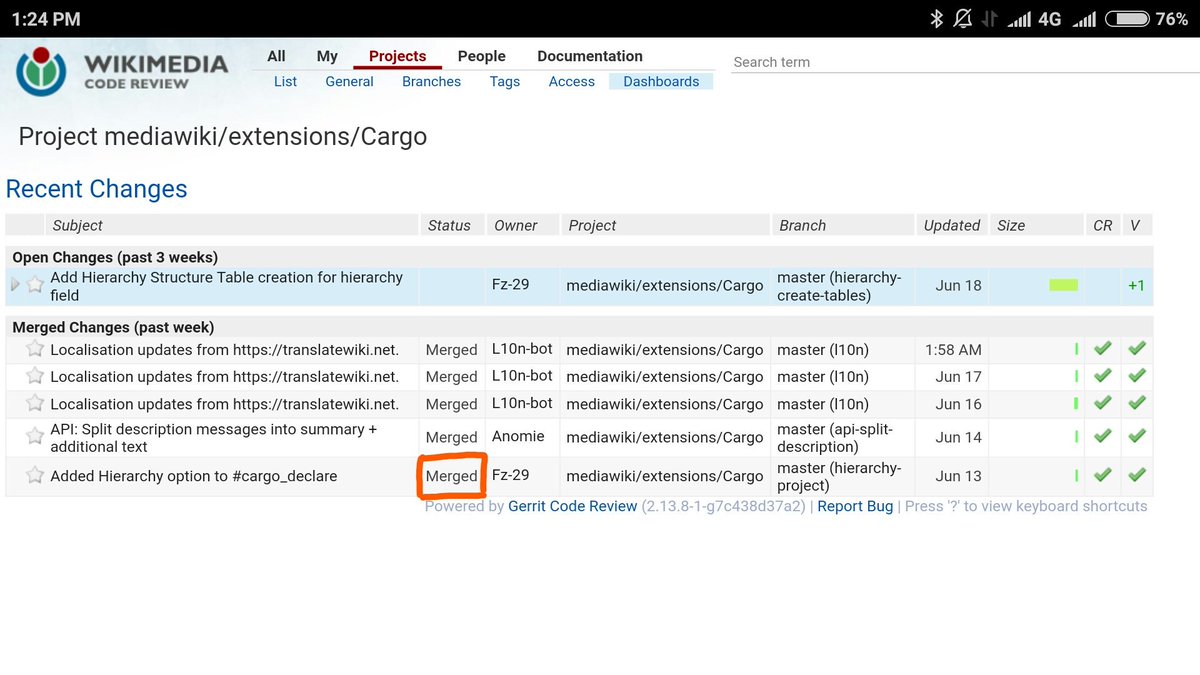The width and height of the screenshot is (1200, 675).
Task: Open branch master (api-split-description)
Action: point(835,438)
